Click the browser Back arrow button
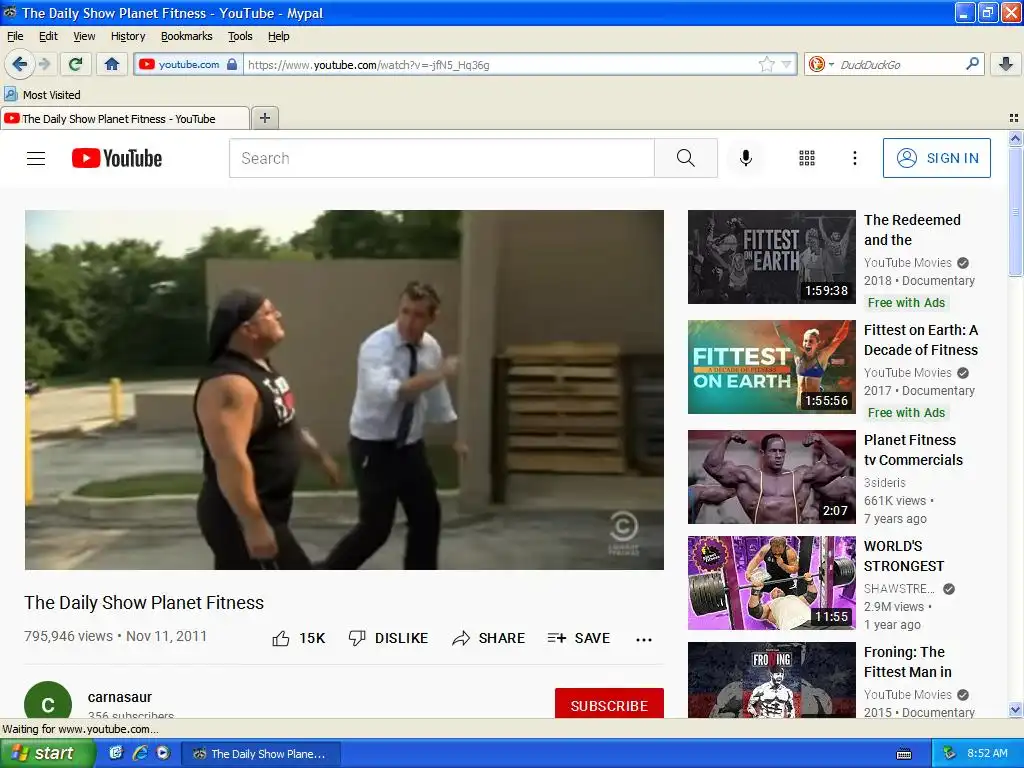Screen dimensions: 1024x768 click(x=19, y=64)
